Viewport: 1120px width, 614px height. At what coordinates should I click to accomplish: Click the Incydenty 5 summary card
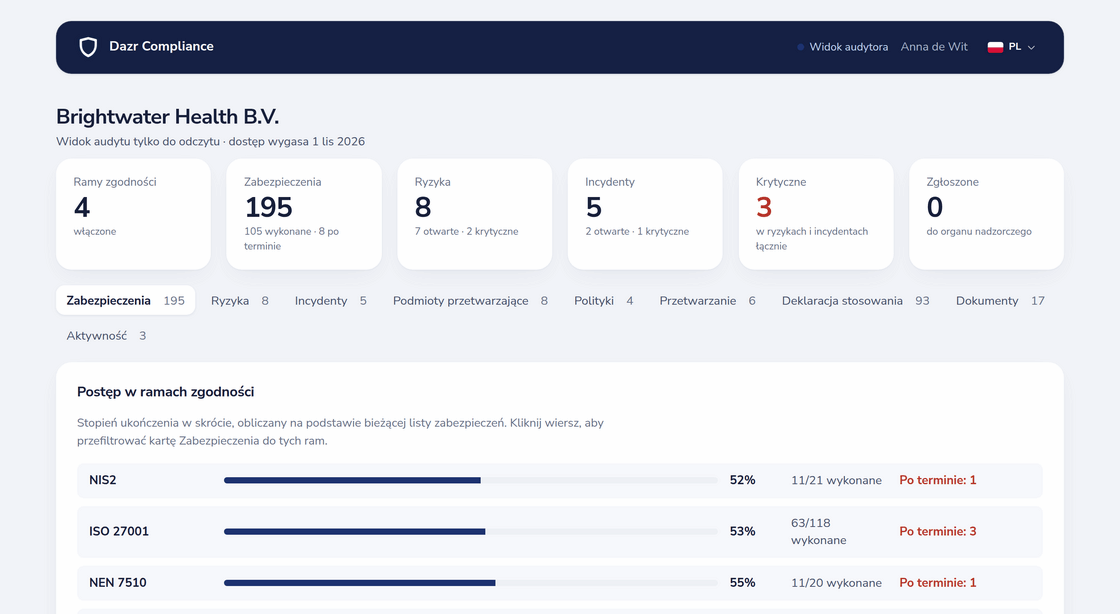[645, 214]
